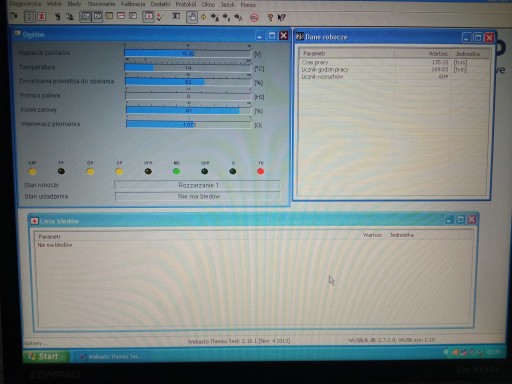
Task: Click the red X toolbar icon
Action: coord(42,17)
